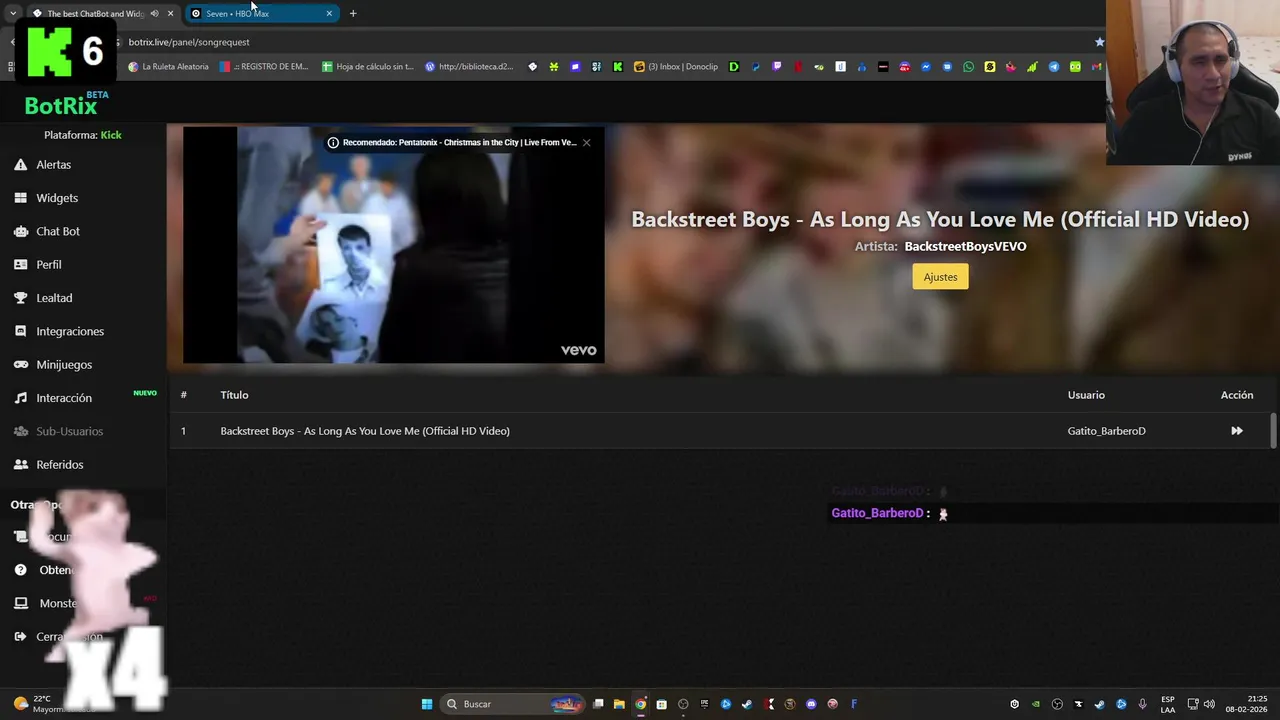Open Chat Bot settings in sidebar
Screen dimensions: 1280x720
coord(58,231)
